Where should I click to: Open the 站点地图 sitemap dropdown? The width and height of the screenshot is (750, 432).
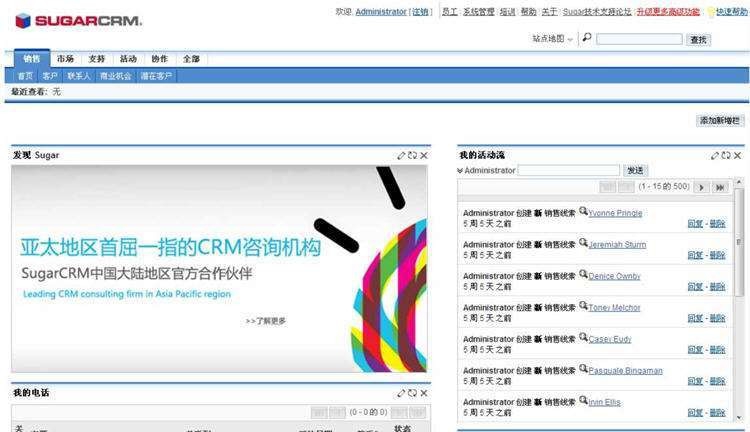coord(553,39)
